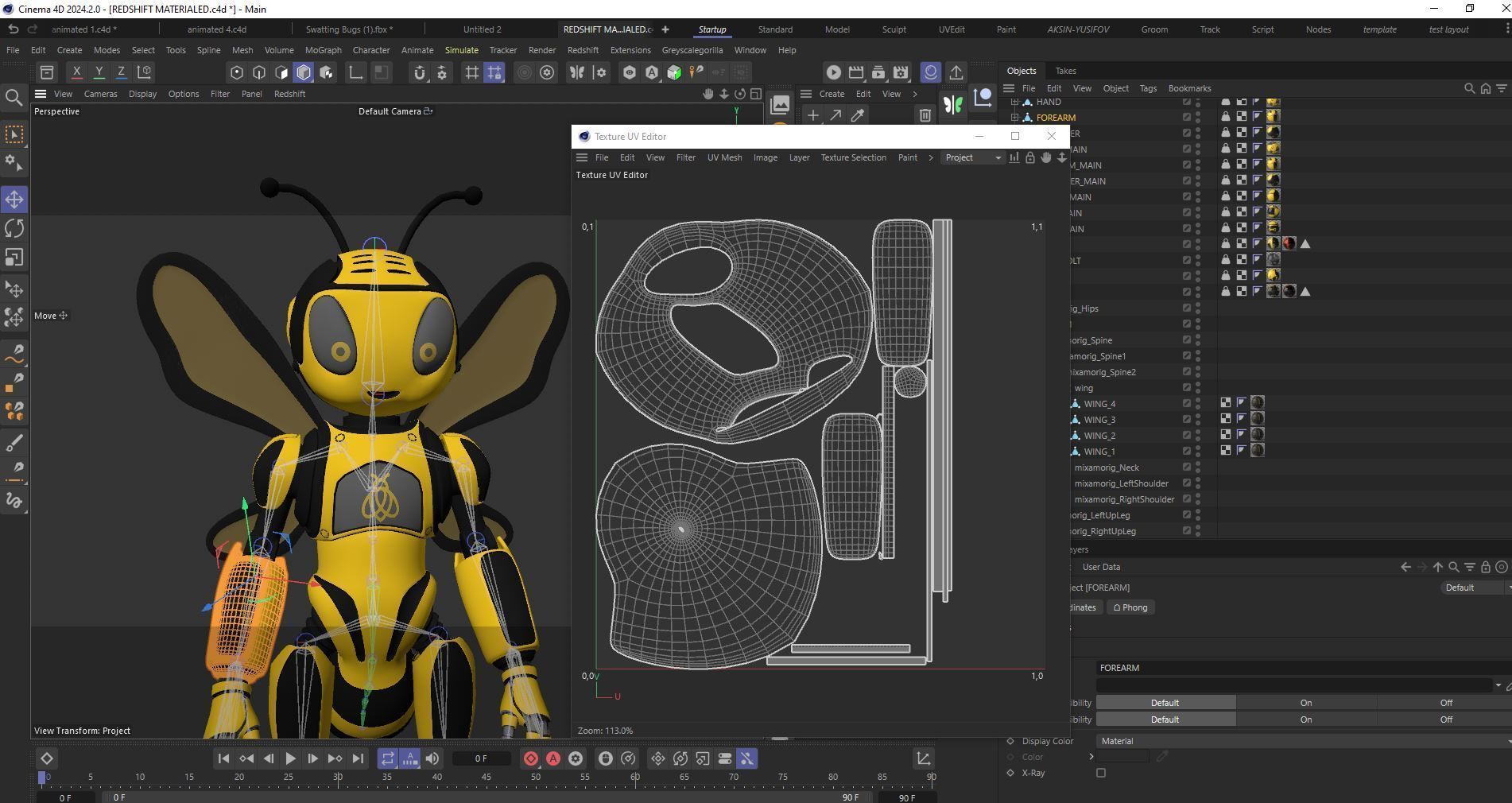Click the lock icon in UV Editor toolbar

click(x=1030, y=157)
